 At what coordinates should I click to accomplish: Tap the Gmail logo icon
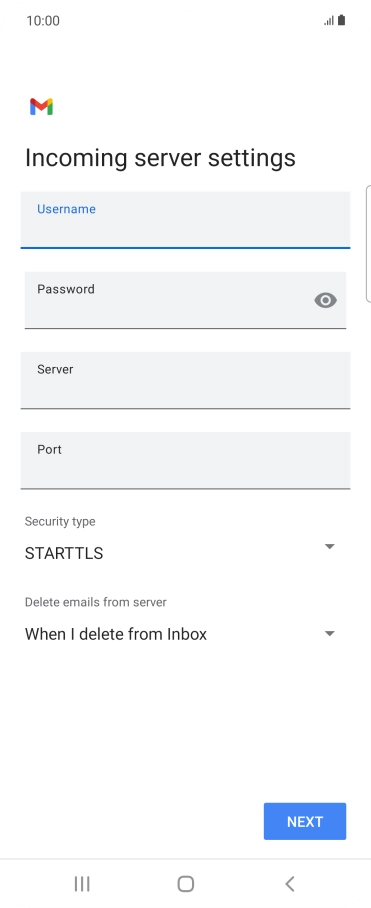pos(42,107)
